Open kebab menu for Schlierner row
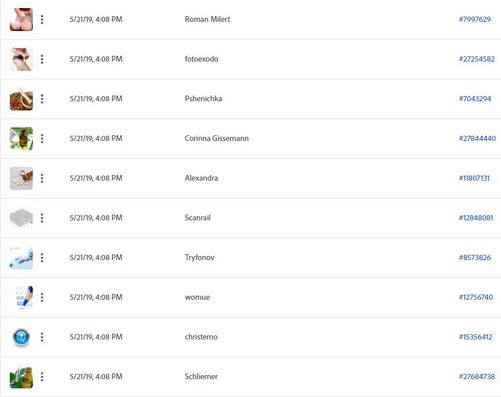 point(42,377)
